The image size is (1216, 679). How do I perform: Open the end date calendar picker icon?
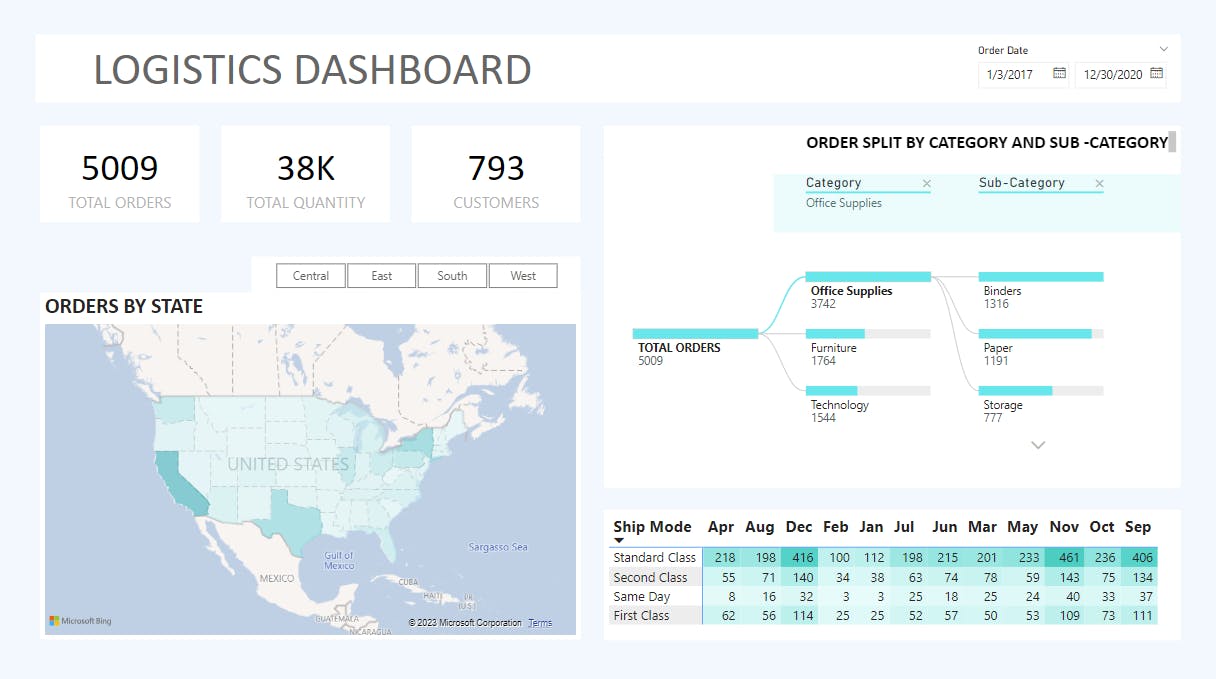(1156, 74)
